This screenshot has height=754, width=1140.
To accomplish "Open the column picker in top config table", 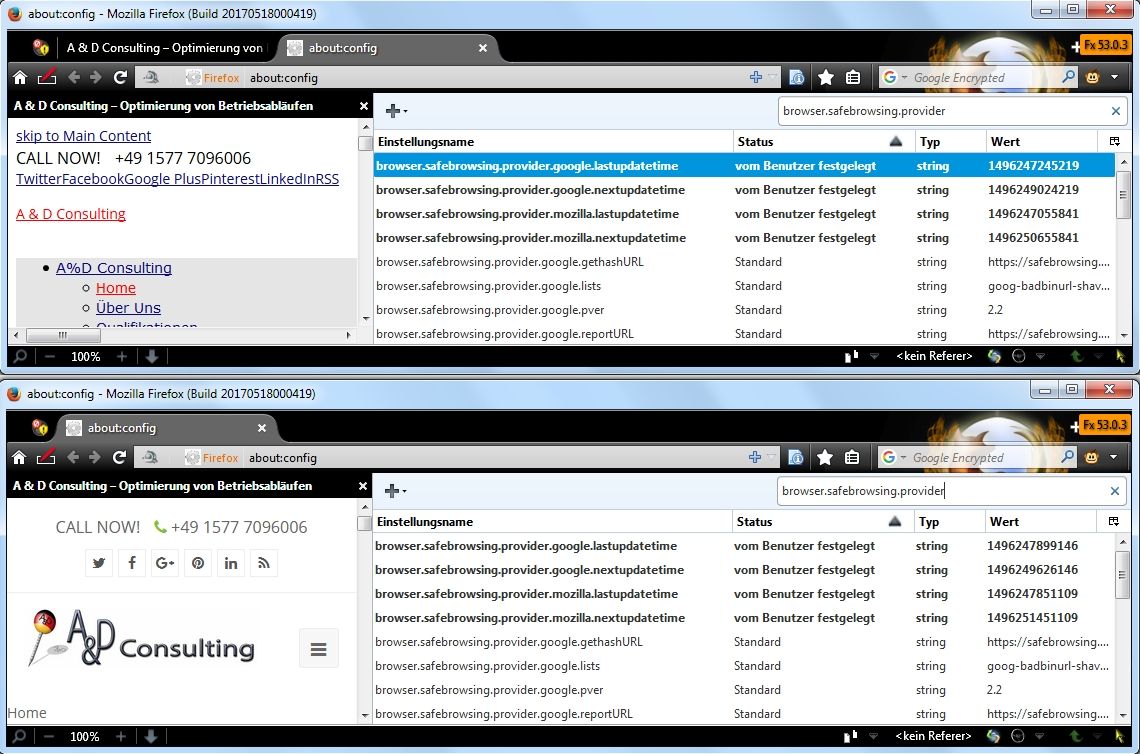I will coord(1115,141).
